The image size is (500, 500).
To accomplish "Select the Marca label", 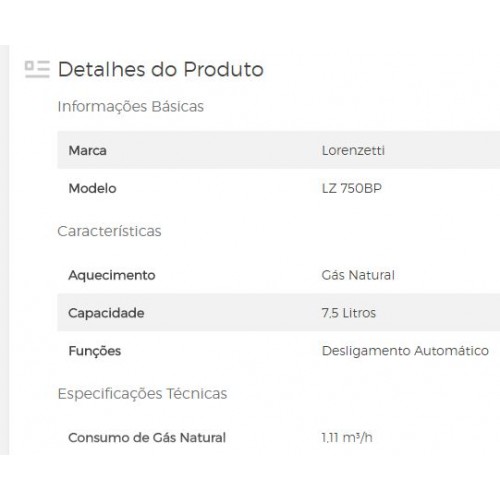I will point(88,151).
